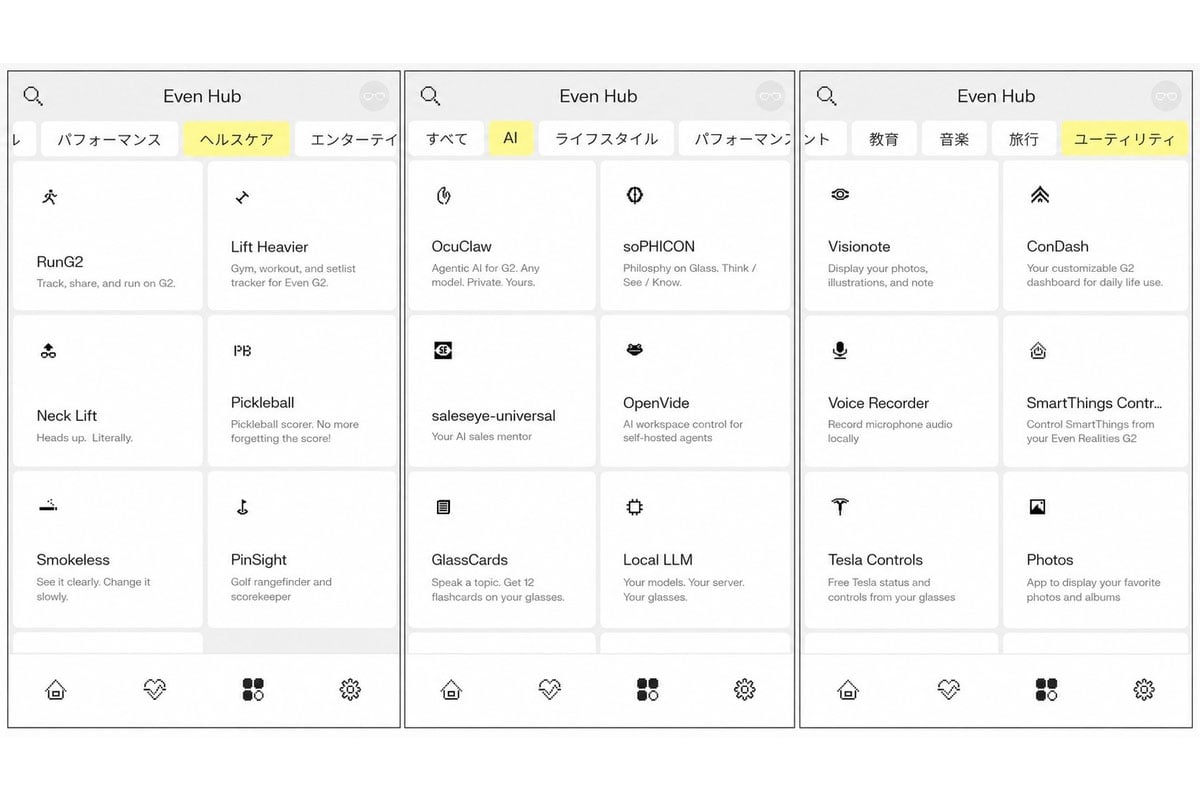1200x800 pixels.
Task: Open the ConDash app title
Action: (1058, 246)
